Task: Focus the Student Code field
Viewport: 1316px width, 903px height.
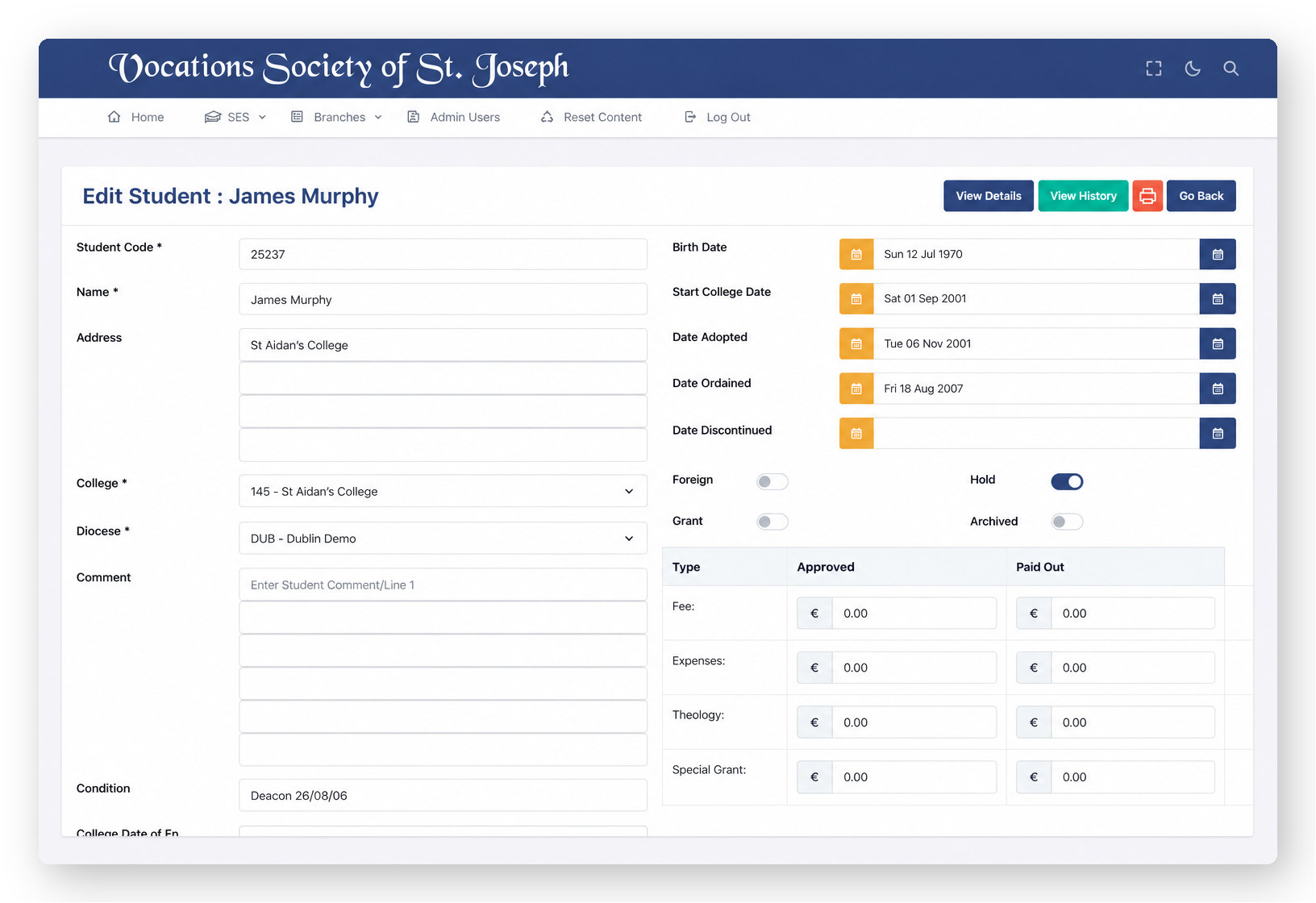Action: (443, 254)
